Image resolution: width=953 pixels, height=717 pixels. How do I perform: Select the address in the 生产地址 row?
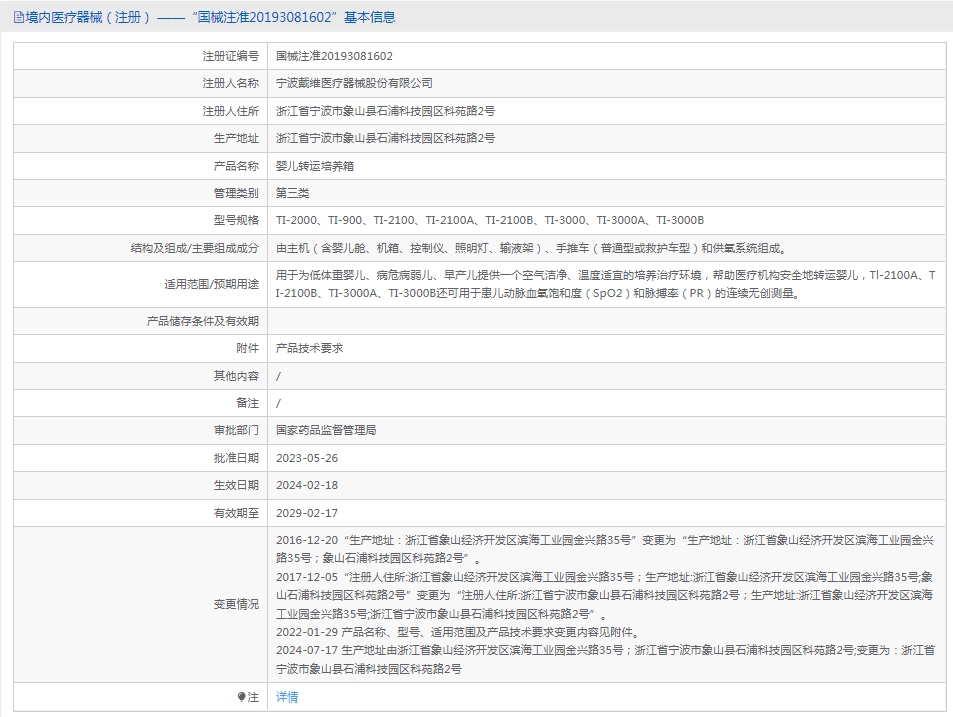click(385, 139)
